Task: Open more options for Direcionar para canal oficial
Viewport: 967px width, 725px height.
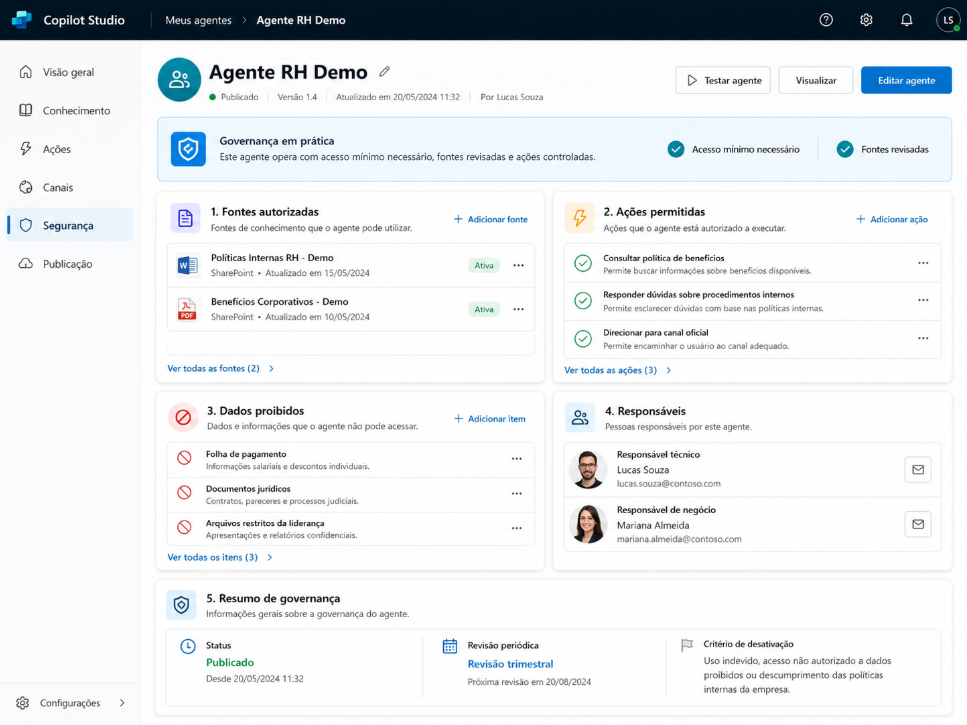Action: pyautogui.click(x=923, y=338)
